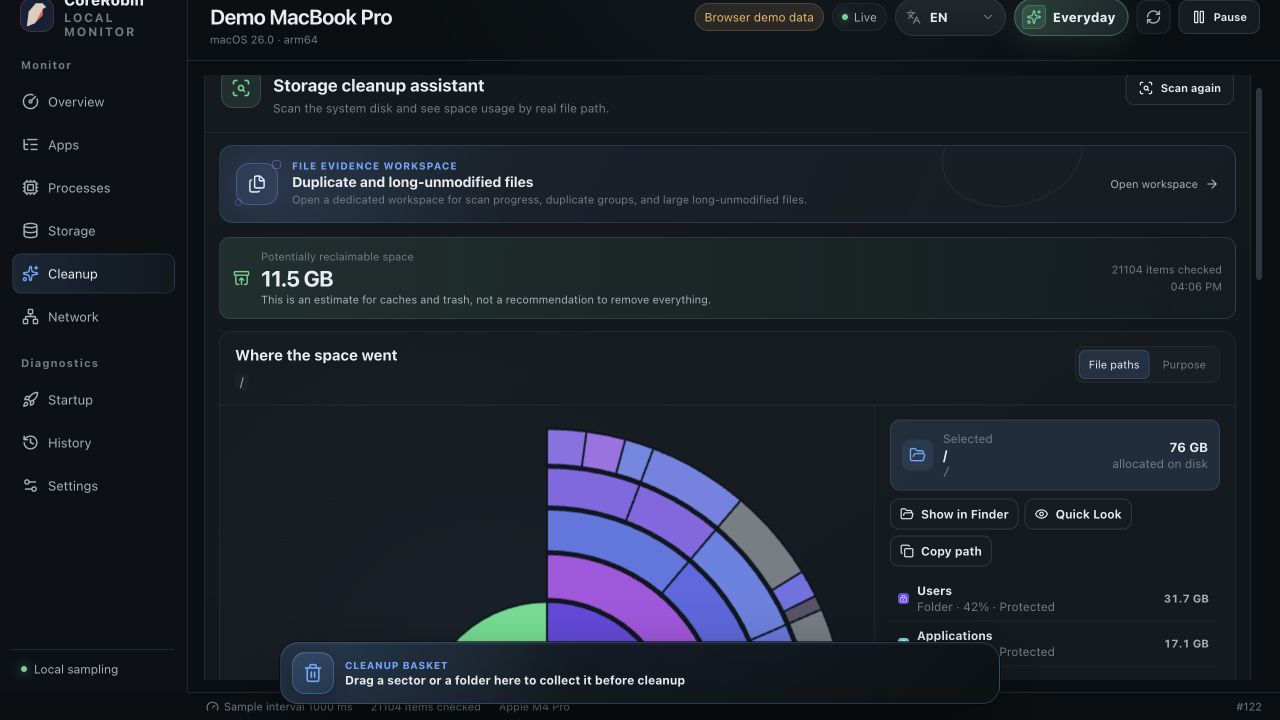Select the Applications folder row
1280x720 pixels.
pyautogui.click(x=1053, y=644)
